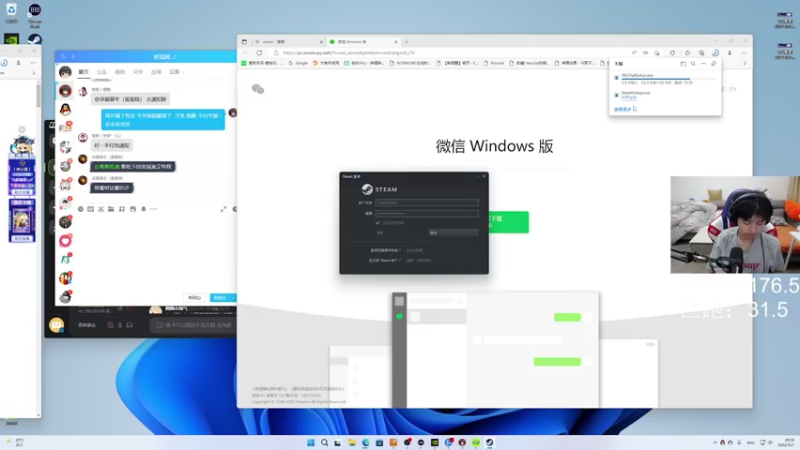This screenshot has width=800, height=450.
Task: Click the bell icon in QQ chat toolbar
Action: [x=143, y=209]
